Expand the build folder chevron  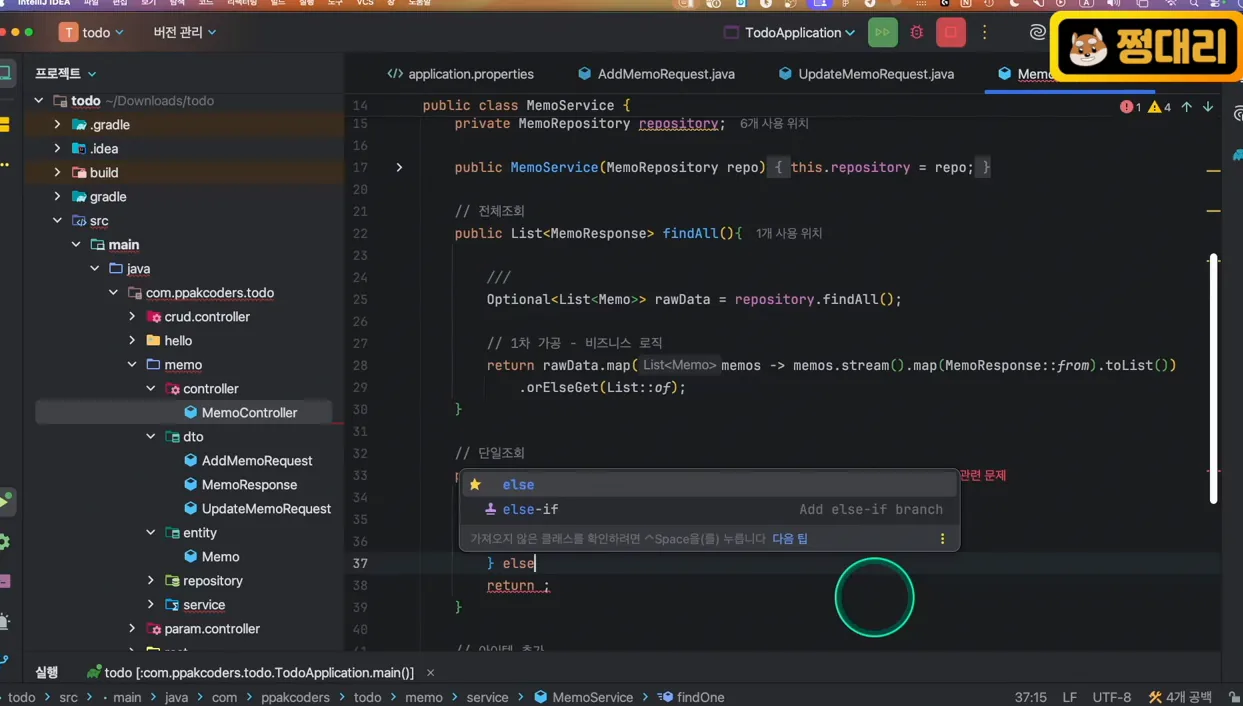click(57, 173)
